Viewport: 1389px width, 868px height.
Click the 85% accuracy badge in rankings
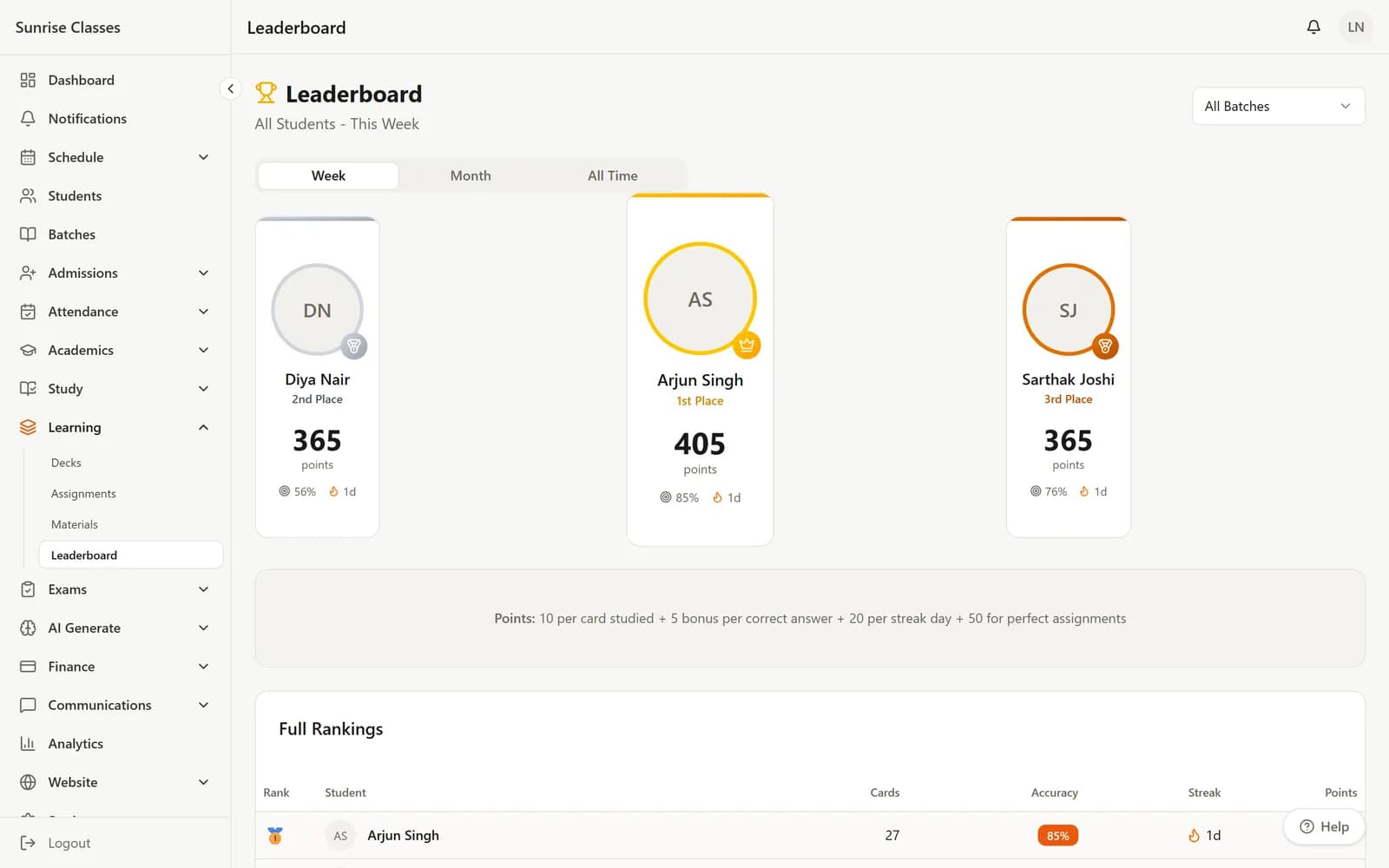click(x=1057, y=836)
